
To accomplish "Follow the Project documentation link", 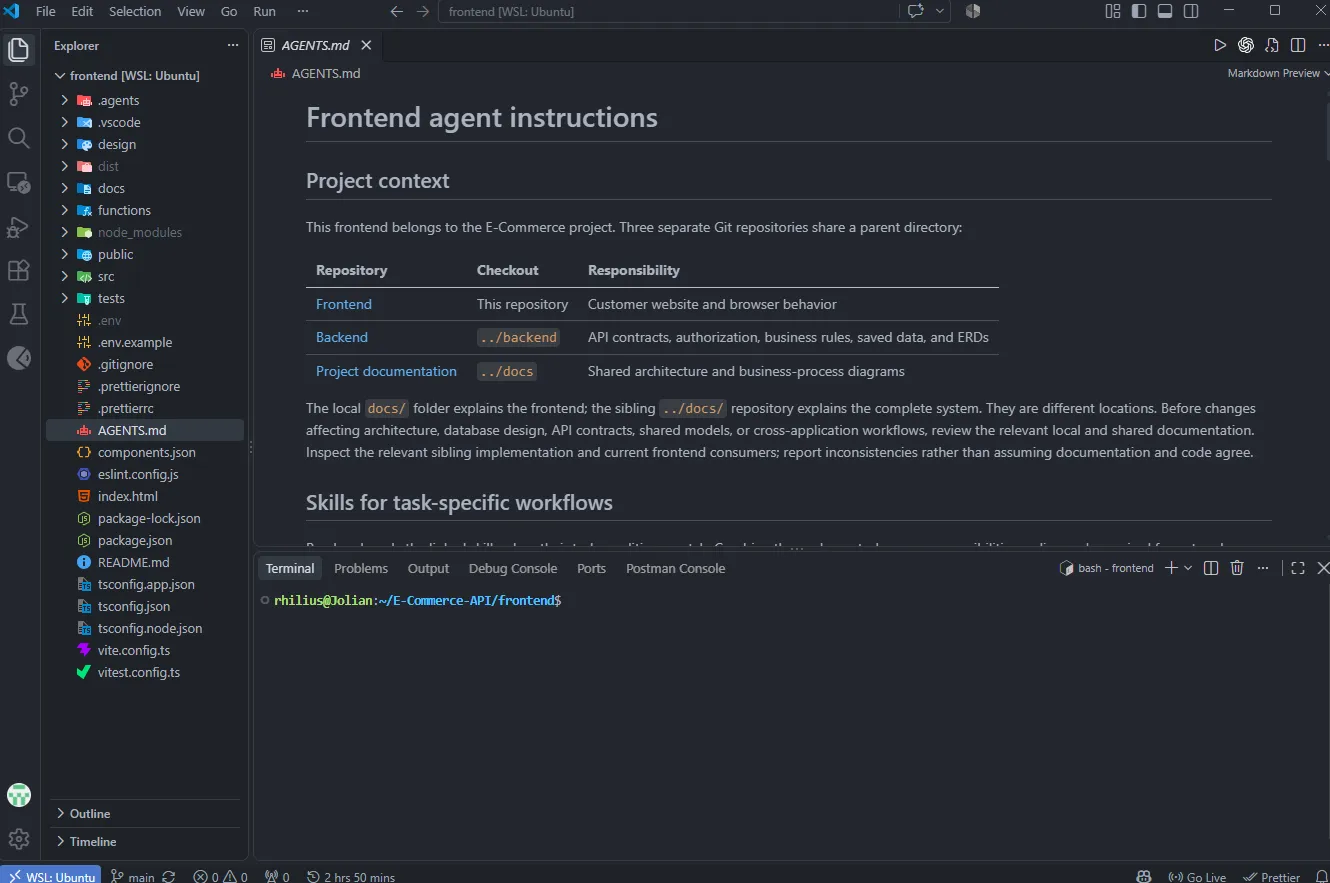I will click(x=386, y=371).
